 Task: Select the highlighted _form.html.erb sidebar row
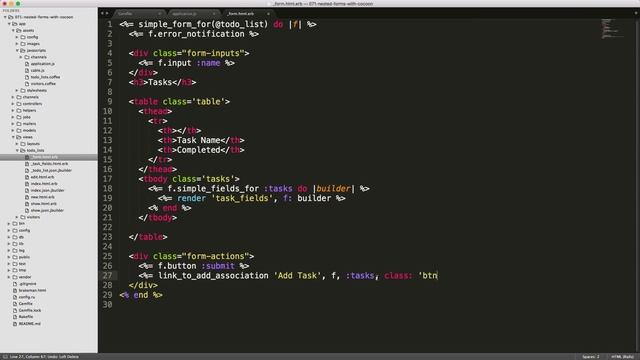tap(49, 157)
